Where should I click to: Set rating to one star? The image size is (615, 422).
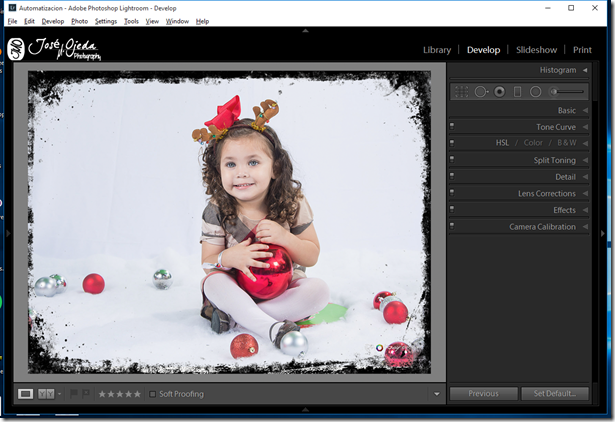pyautogui.click(x=102, y=394)
